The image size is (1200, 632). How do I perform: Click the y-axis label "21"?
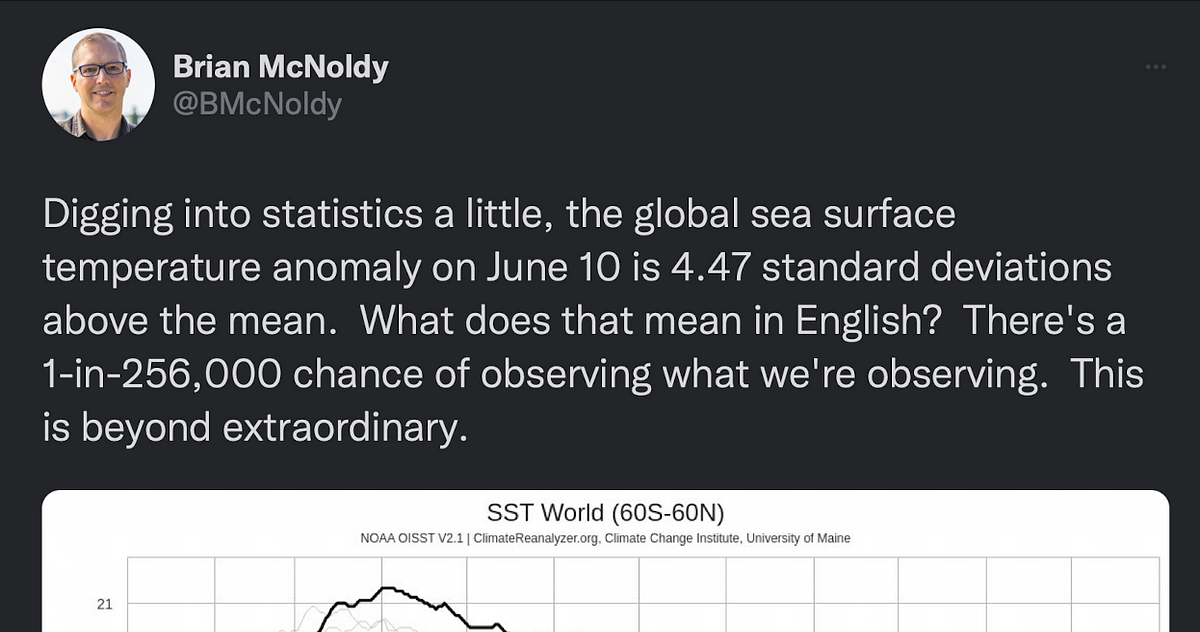click(x=104, y=604)
